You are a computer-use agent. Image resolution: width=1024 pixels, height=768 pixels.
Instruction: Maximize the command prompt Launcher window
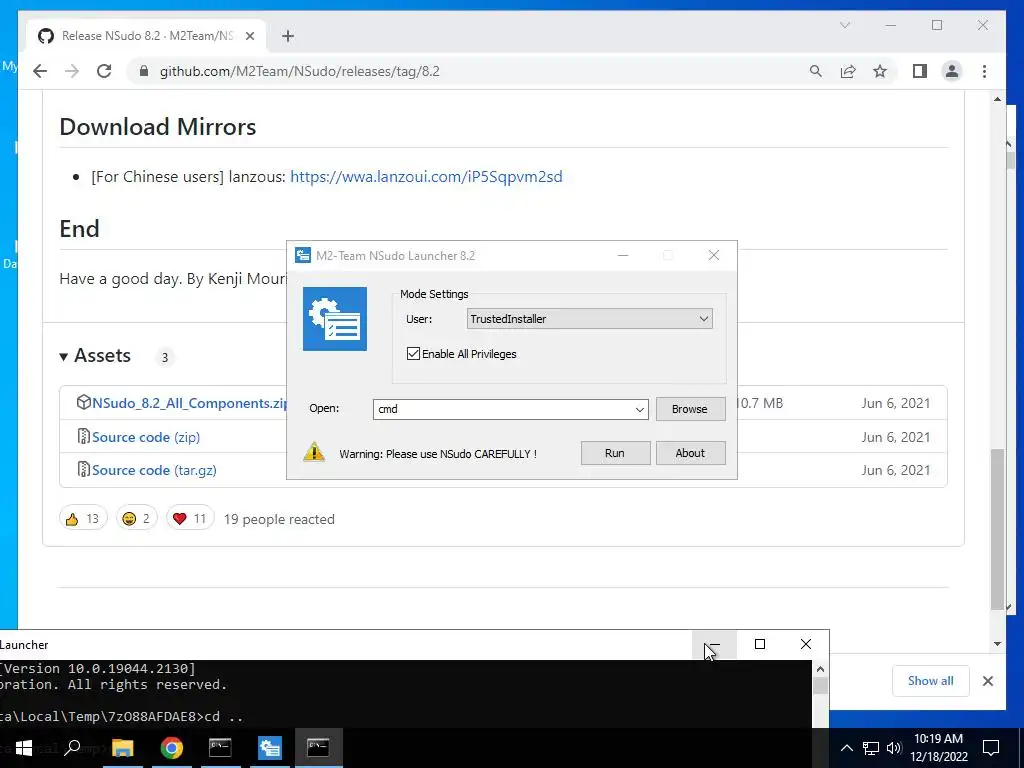click(760, 645)
